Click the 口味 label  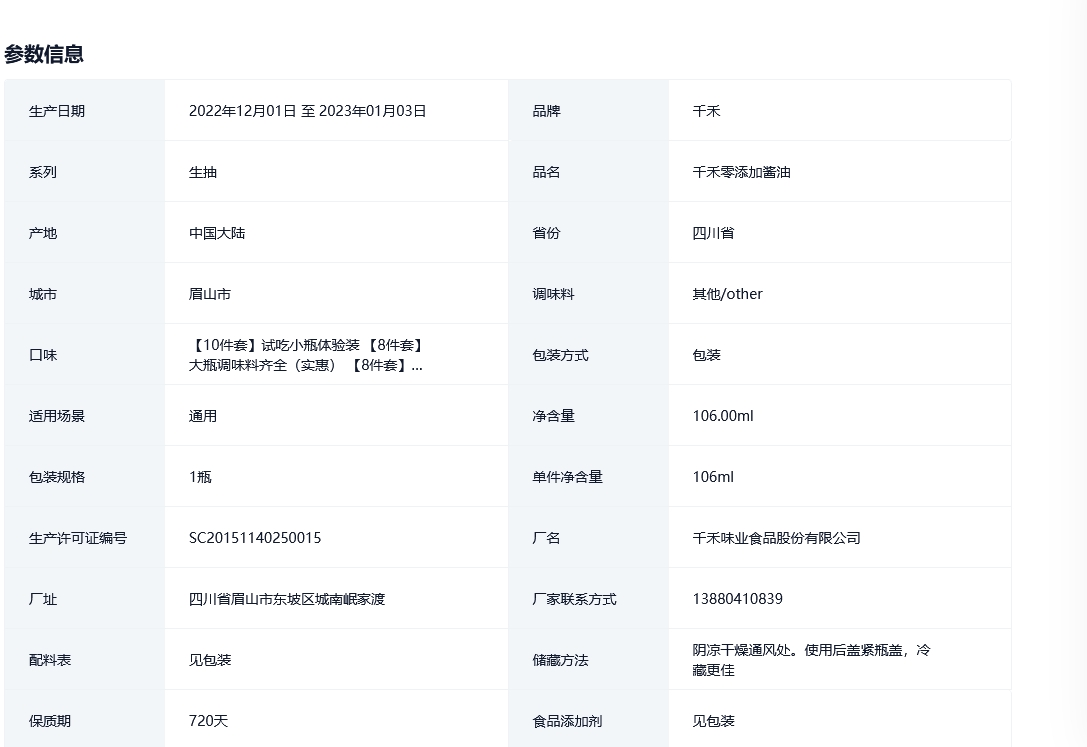coord(42,355)
